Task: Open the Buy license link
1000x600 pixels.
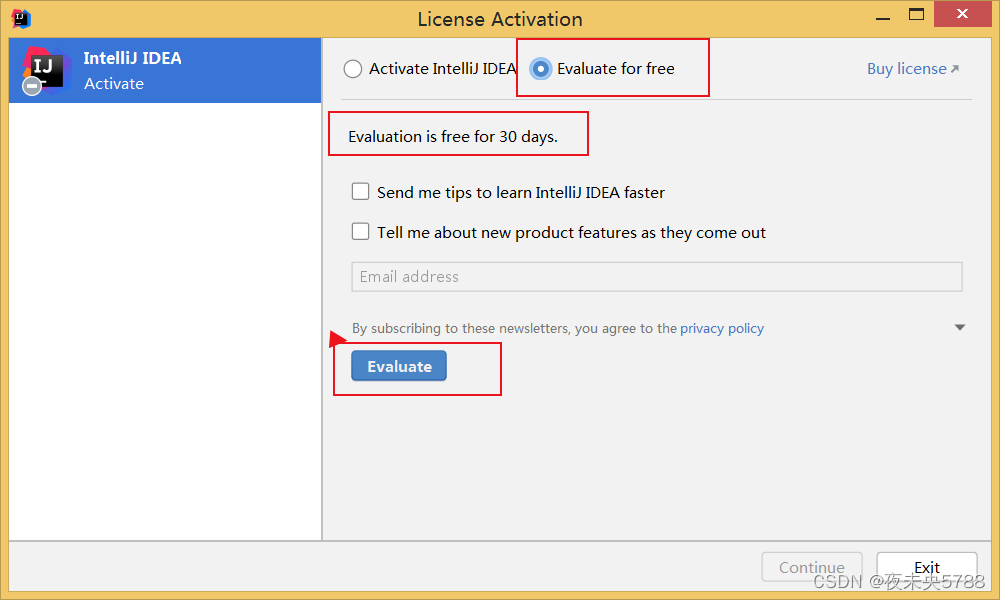Action: tap(913, 69)
